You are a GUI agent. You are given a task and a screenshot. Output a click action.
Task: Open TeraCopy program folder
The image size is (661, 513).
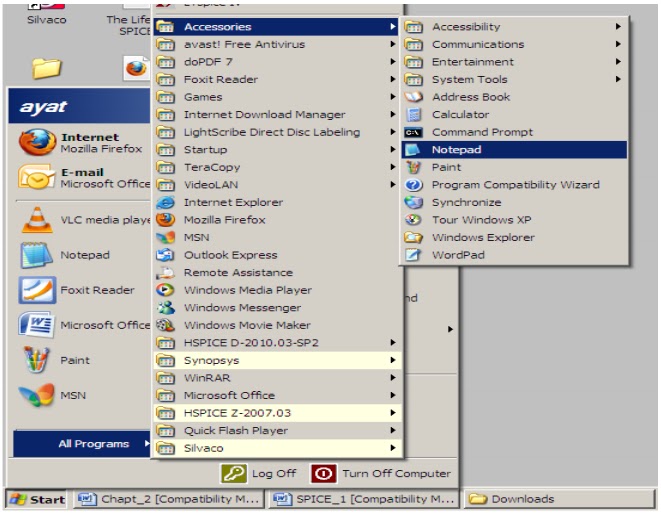277,167
